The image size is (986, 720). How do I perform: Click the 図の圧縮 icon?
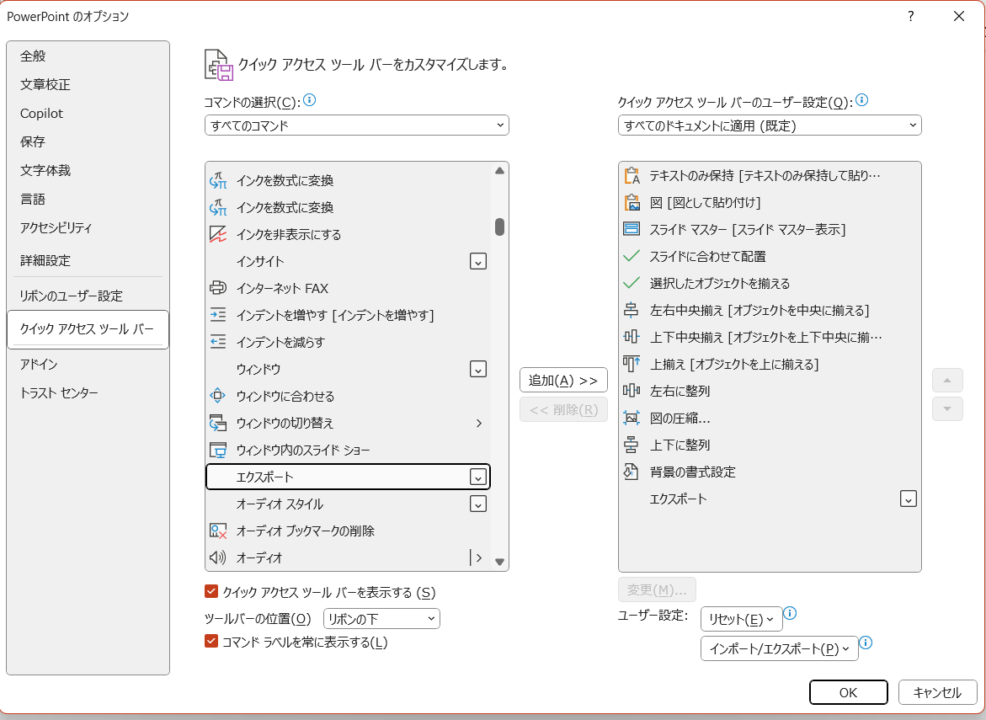click(631, 418)
